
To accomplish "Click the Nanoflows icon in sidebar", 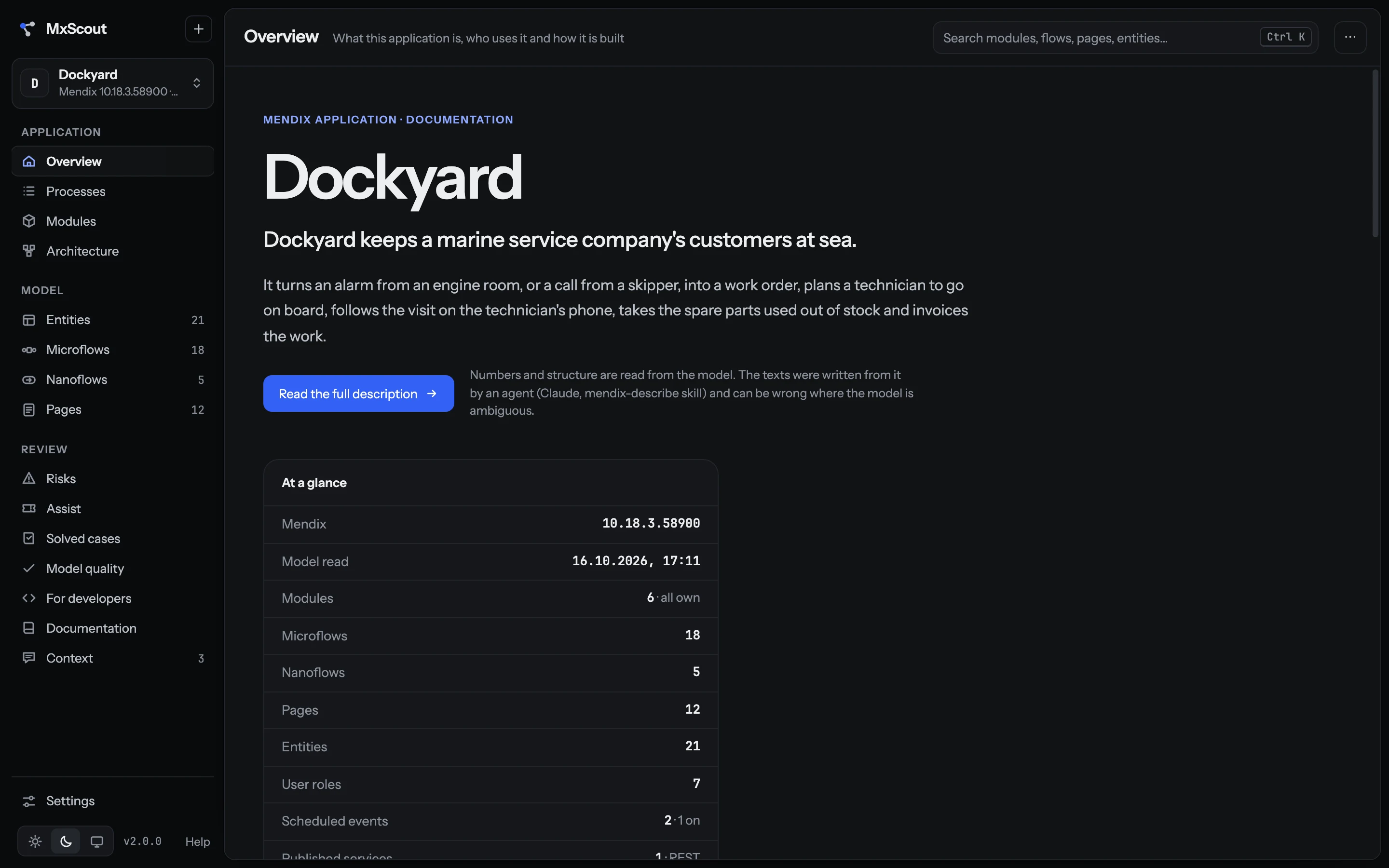I will [29, 380].
